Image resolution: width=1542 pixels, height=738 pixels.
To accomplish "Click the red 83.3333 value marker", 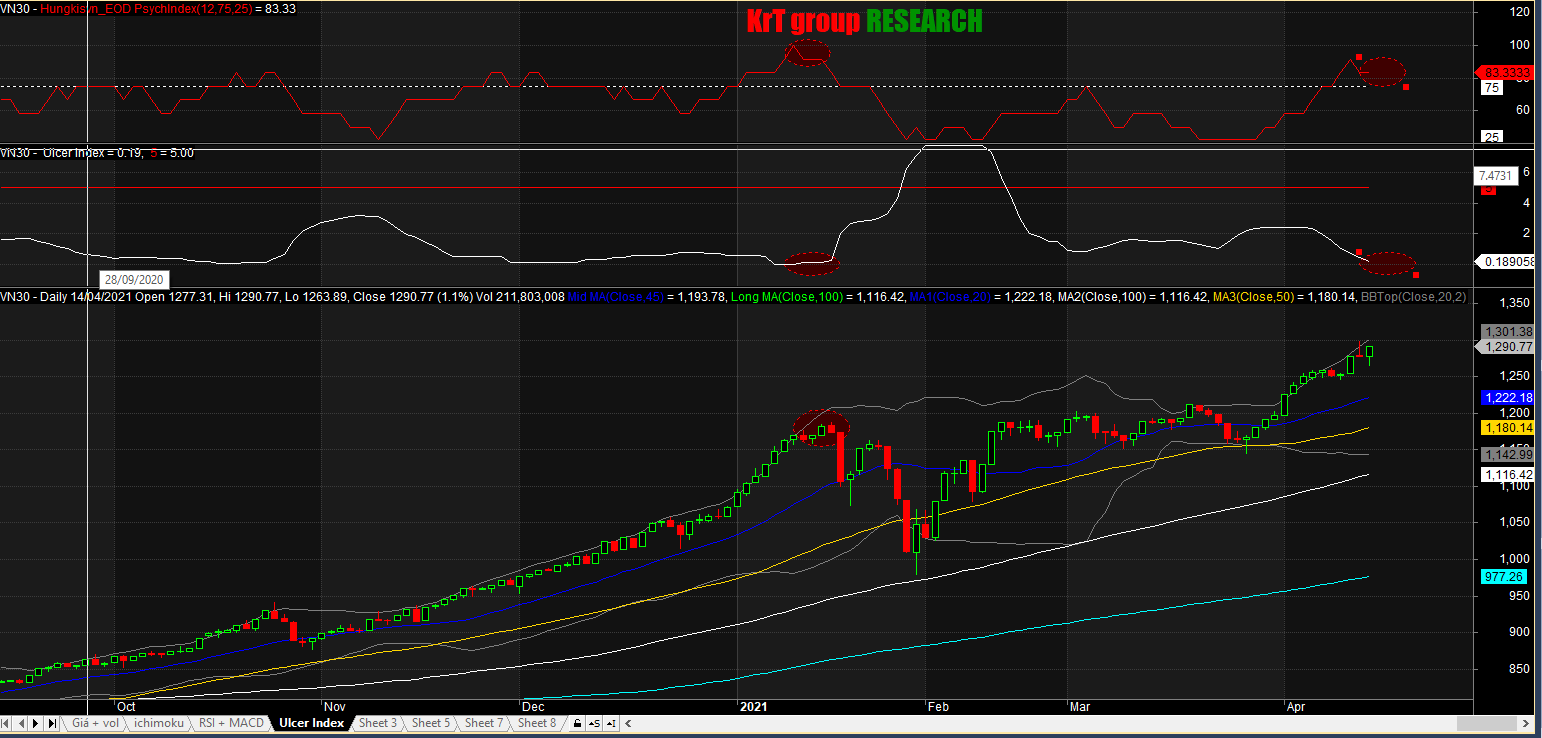I will coord(1506,72).
